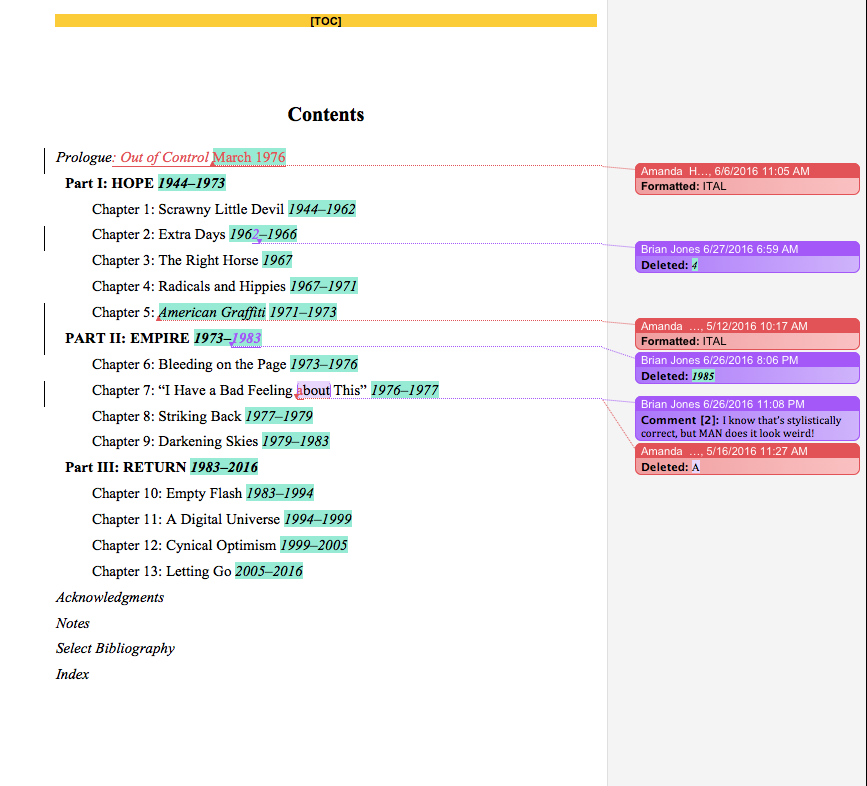The width and height of the screenshot is (867, 786).
Task: Click the yellow [TOC] header bar
Action: [x=325, y=21]
